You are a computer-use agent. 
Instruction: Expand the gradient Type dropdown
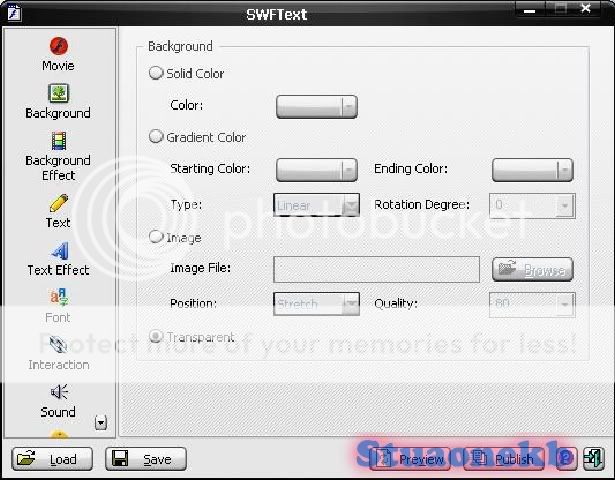[x=351, y=205]
